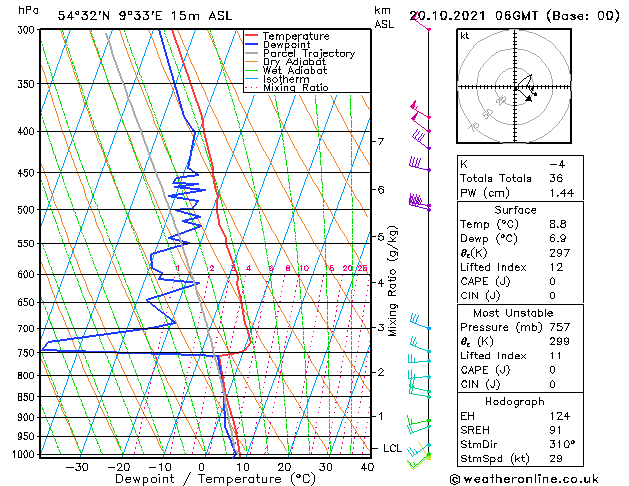Click the 'Dewpoint' legend entry
The height and width of the screenshot is (486, 629).
coord(286,45)
